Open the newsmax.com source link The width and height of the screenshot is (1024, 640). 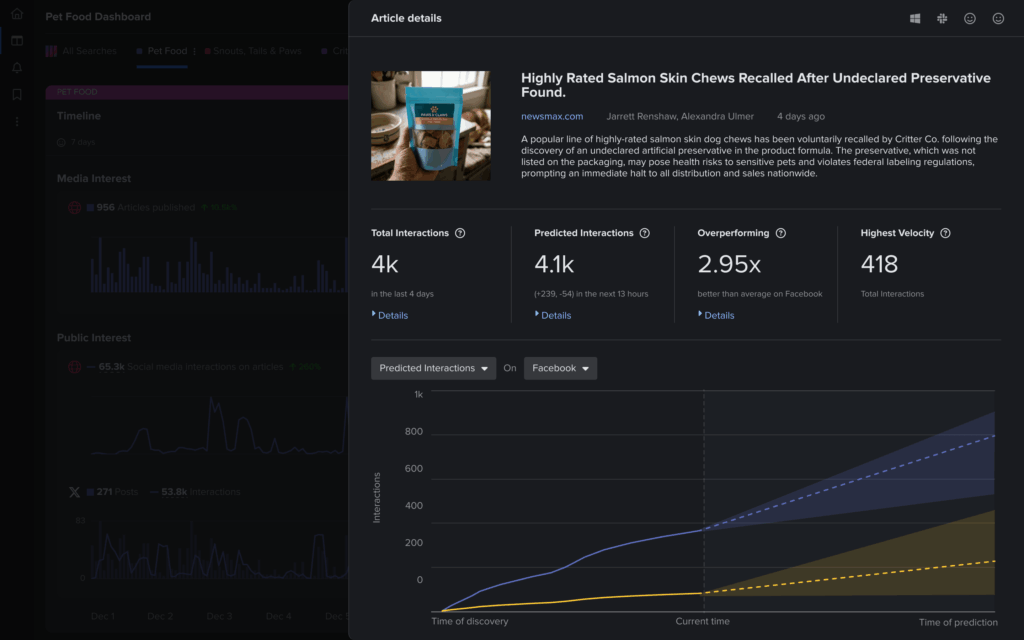(x=552, y=116)
